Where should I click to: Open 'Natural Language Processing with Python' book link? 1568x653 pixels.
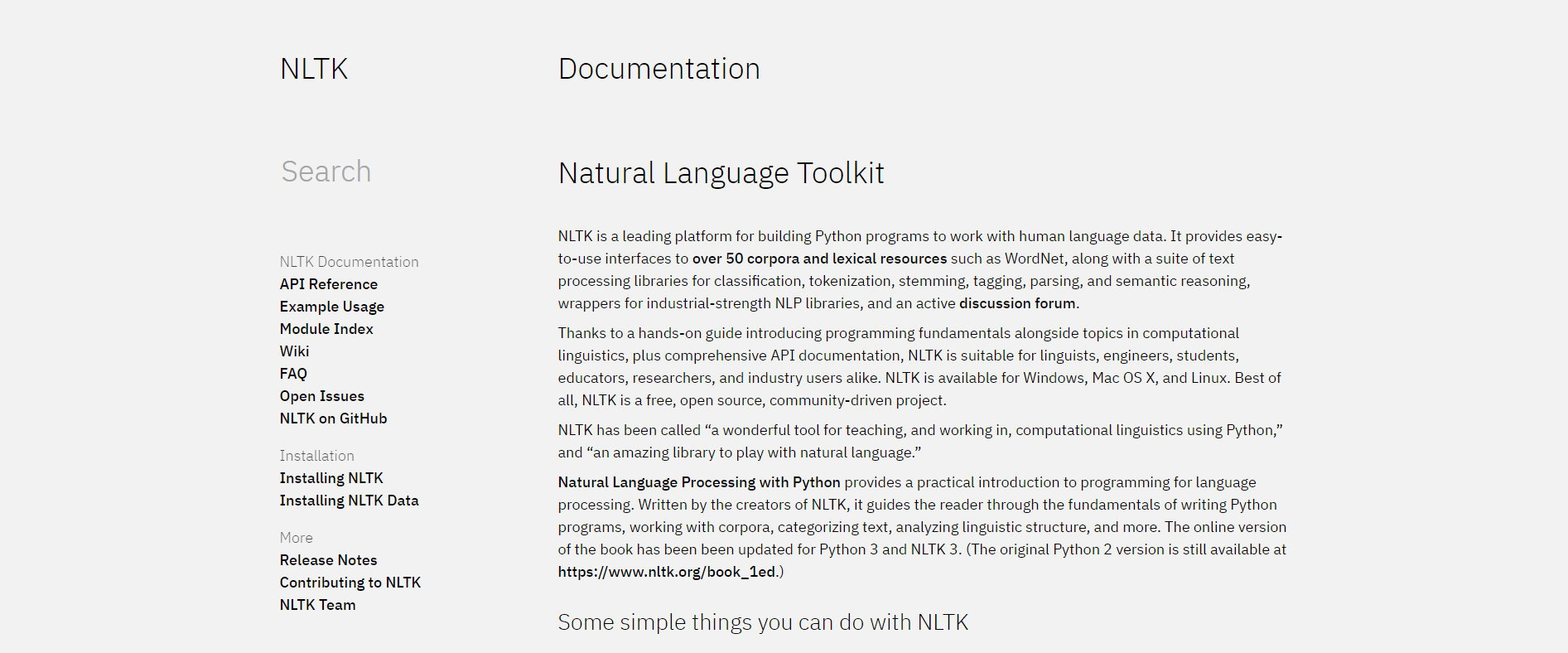pos(699,482)
